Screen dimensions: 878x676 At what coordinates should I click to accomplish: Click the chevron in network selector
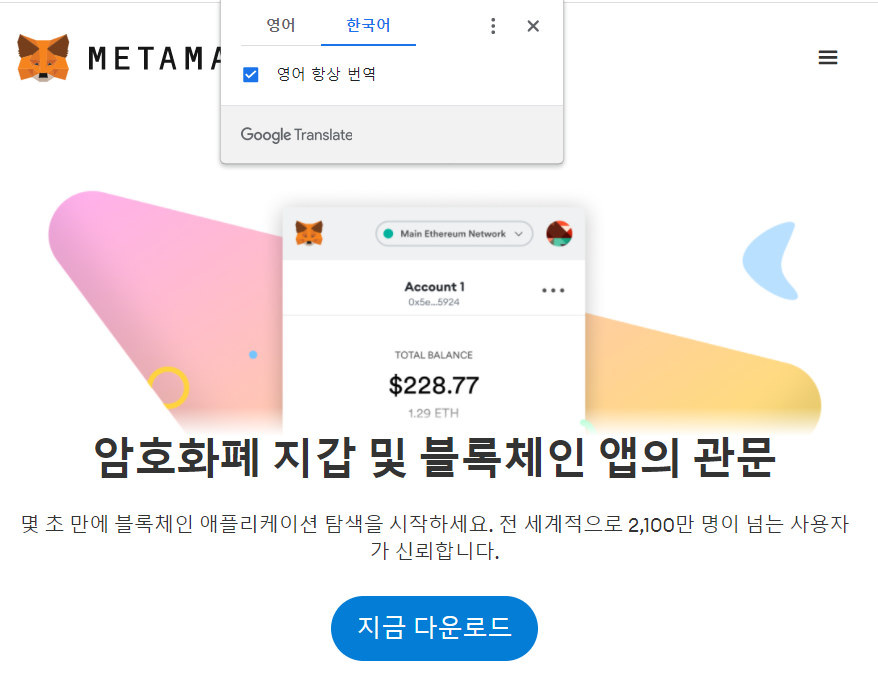click(x=519, y=234)
